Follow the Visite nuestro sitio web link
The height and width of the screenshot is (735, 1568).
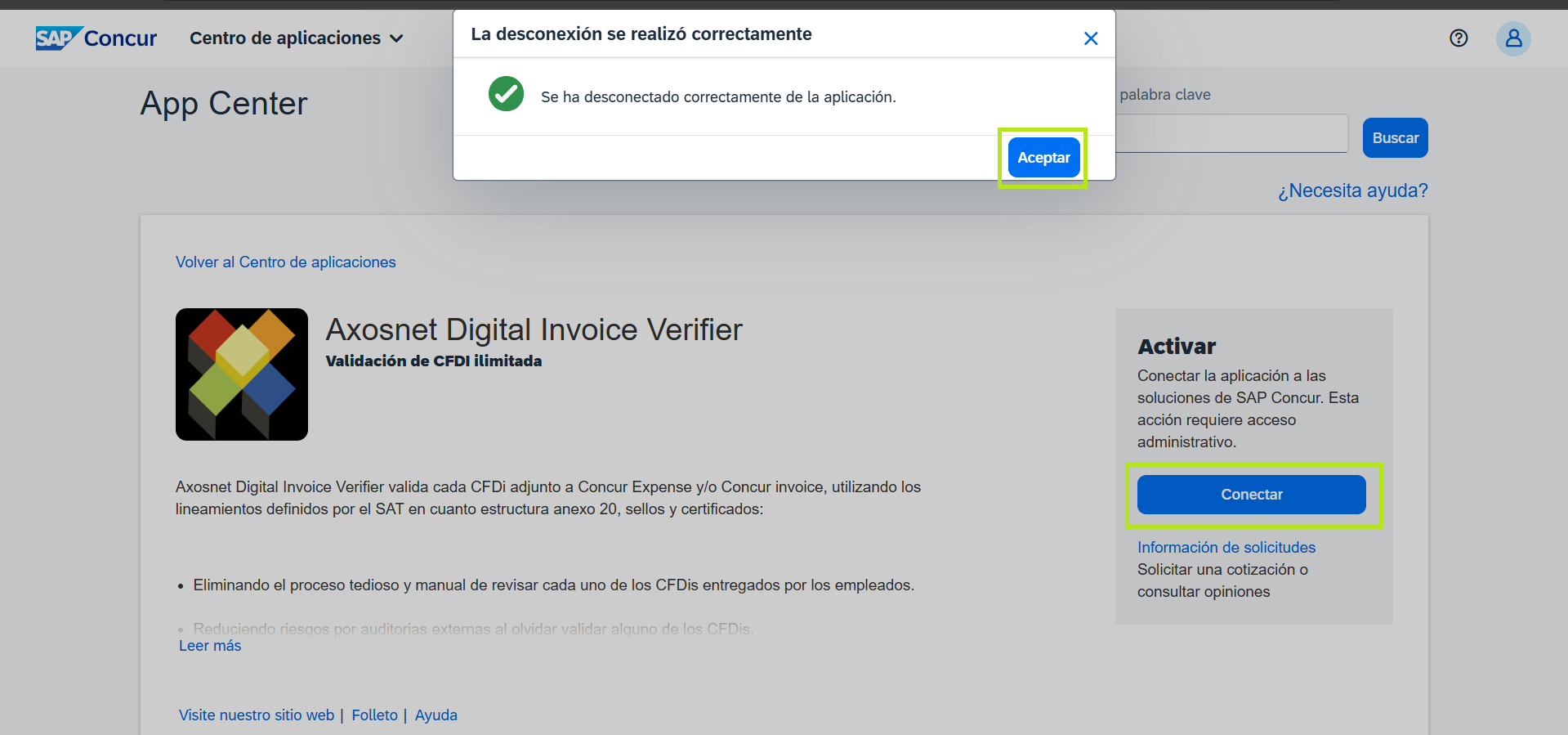click(257, 715)
